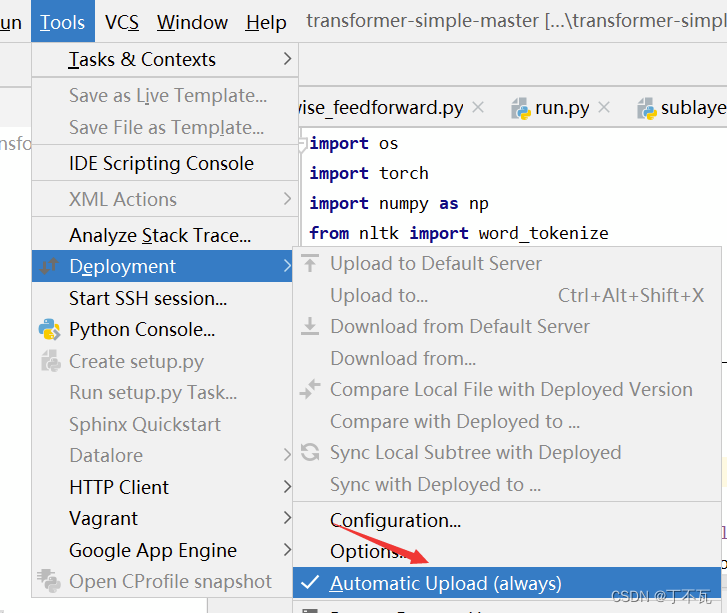This screenshot has width=727, height=613.
Task: Open deployment Configuration...
Action: coord(395,520)
